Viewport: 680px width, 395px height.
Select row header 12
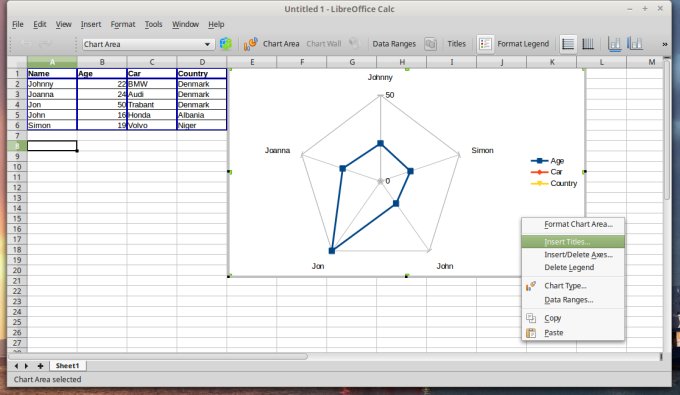point(17,187)
